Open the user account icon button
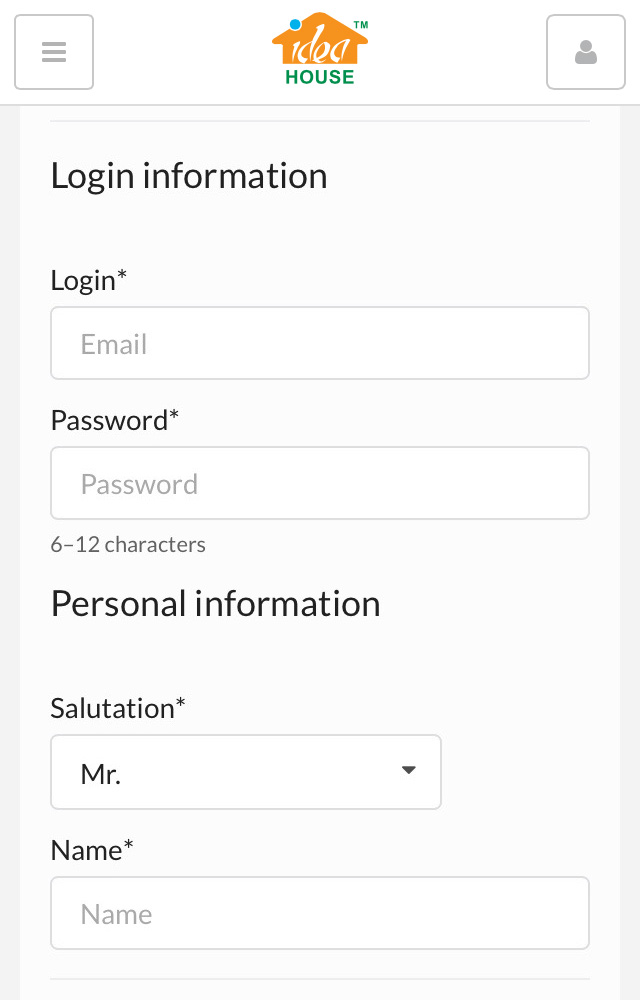 585,52
